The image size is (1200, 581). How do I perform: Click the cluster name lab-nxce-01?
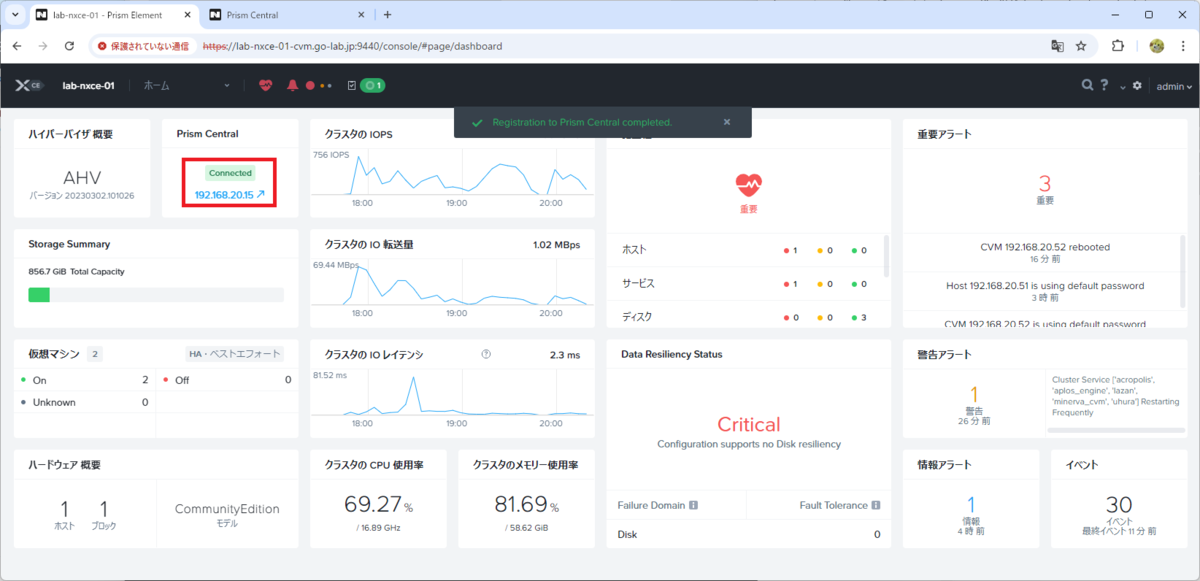[x=88, y=86]
